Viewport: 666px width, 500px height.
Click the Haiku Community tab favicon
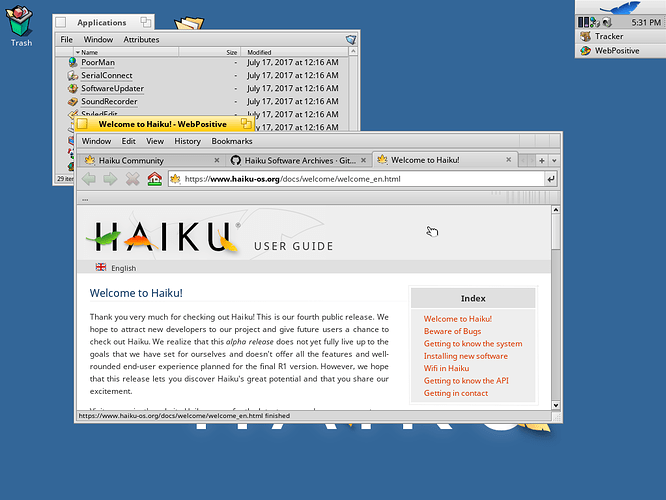point(89,160)
